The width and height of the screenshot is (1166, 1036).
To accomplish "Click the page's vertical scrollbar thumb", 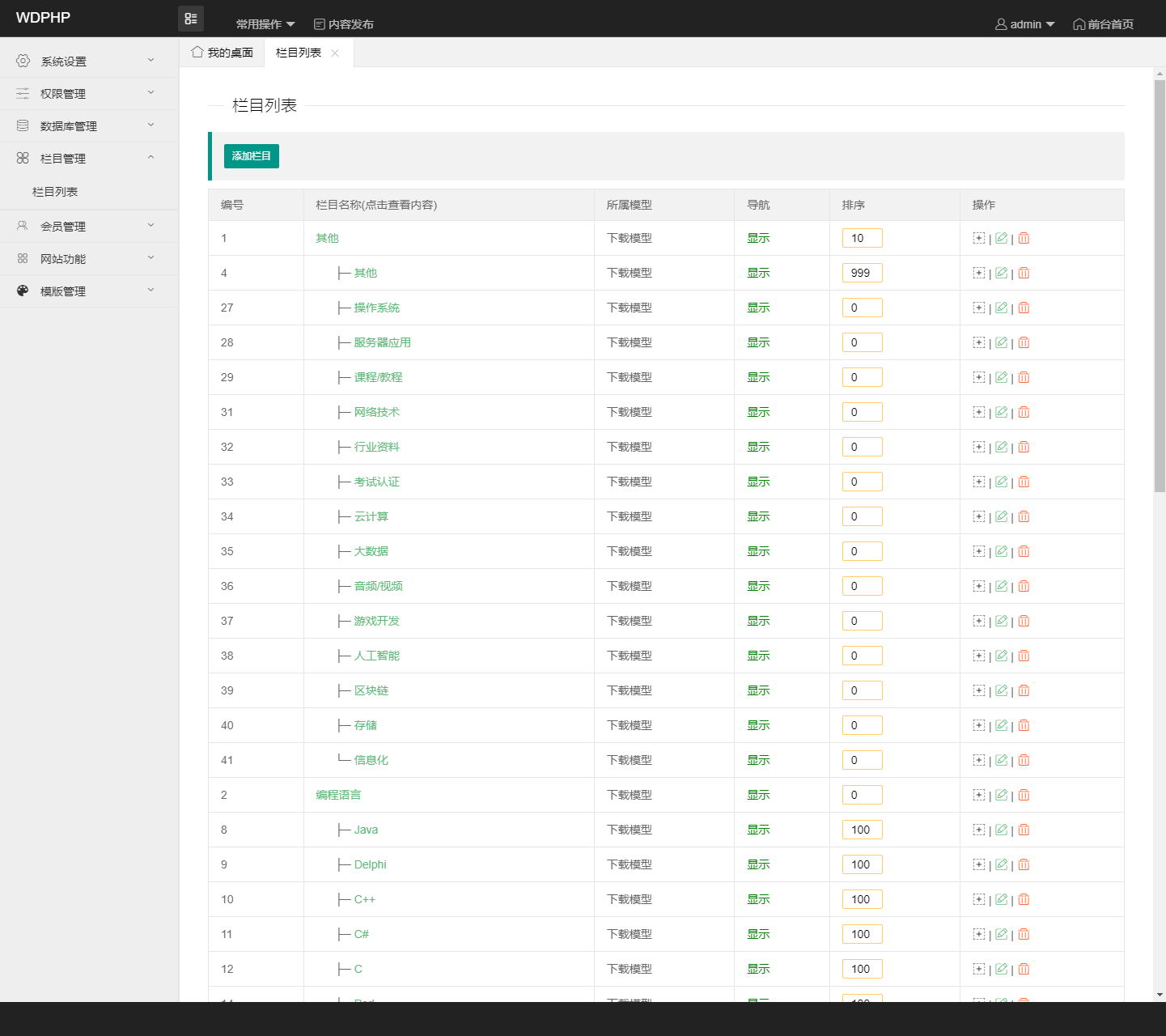I will pos(1160,286).
